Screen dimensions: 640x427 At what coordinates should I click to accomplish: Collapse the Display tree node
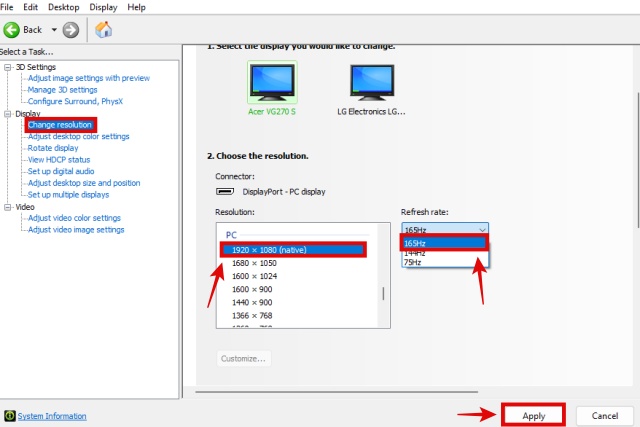8,114
